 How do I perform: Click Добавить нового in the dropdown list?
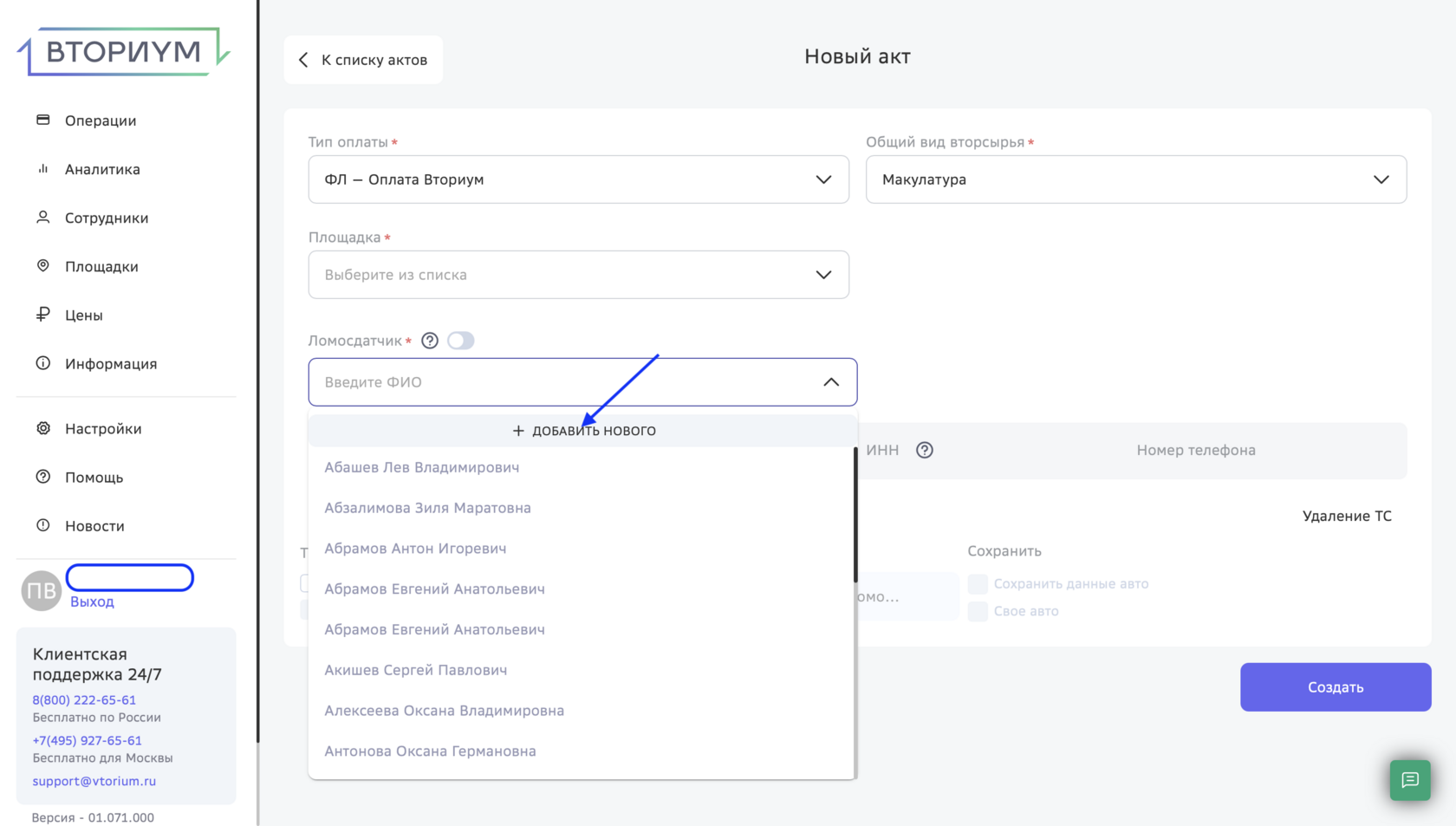point(584,431)
